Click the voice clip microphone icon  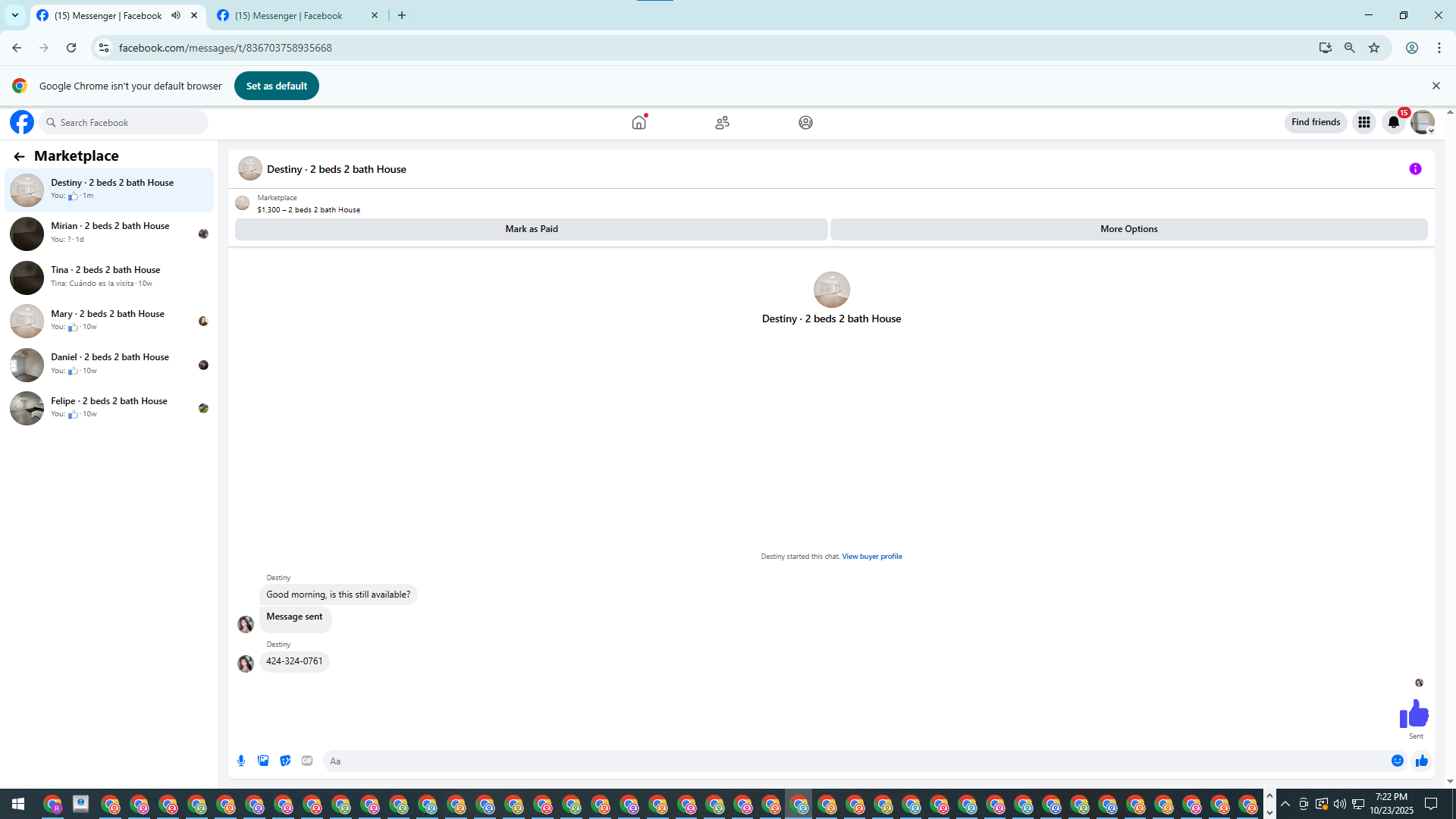241,761
